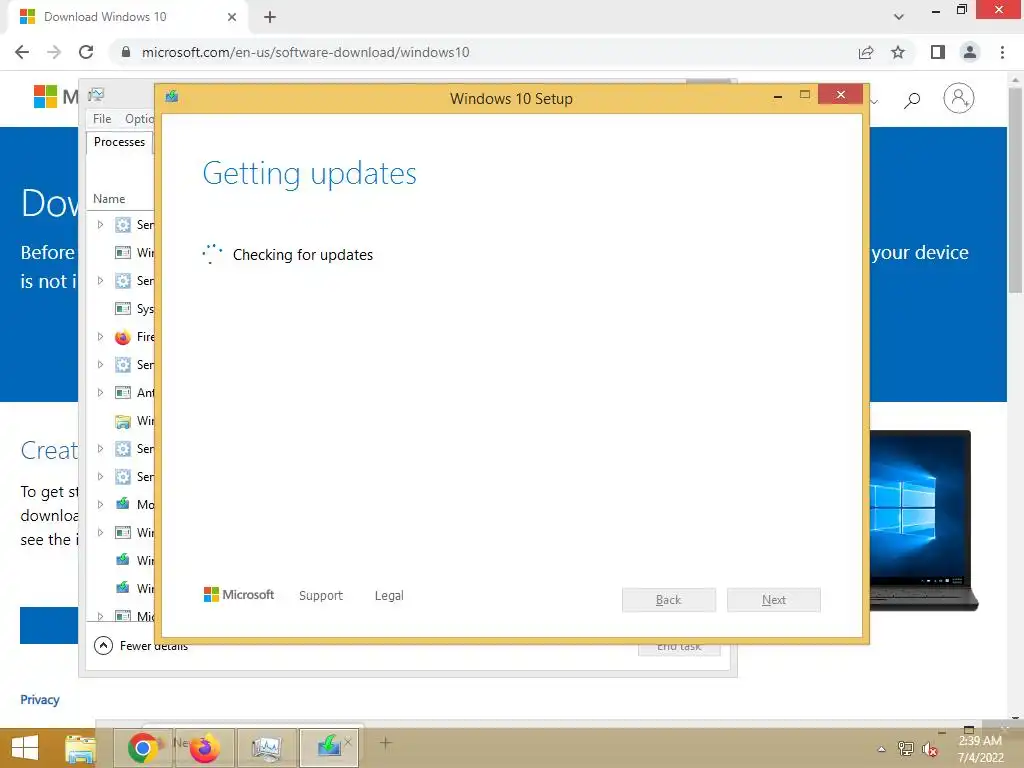This screenshot has width=1024, height=768.
Task: Click Windows 10 Setup taskbar button
Action: point(329,748)
